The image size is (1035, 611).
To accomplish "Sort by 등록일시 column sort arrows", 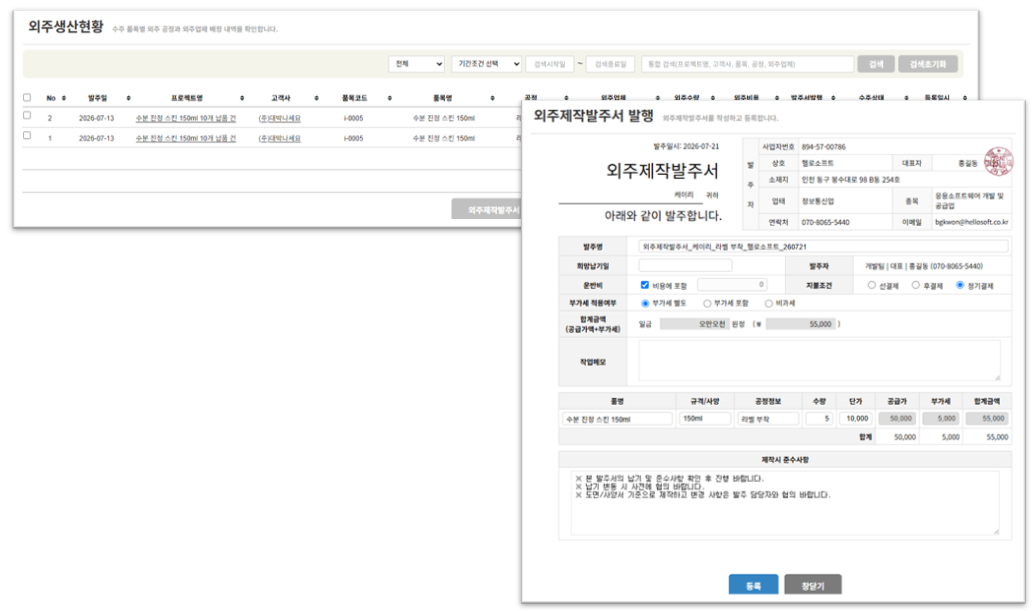I will 965,98.
